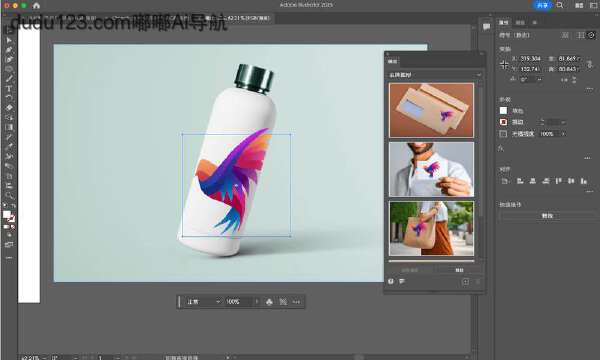
Task: Open the Home screen icon
Action: [36, 5]
